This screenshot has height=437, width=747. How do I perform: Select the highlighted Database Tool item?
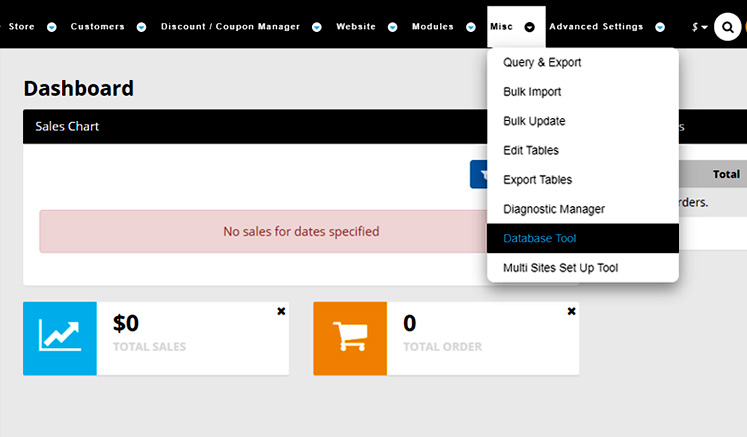point(583,238)
